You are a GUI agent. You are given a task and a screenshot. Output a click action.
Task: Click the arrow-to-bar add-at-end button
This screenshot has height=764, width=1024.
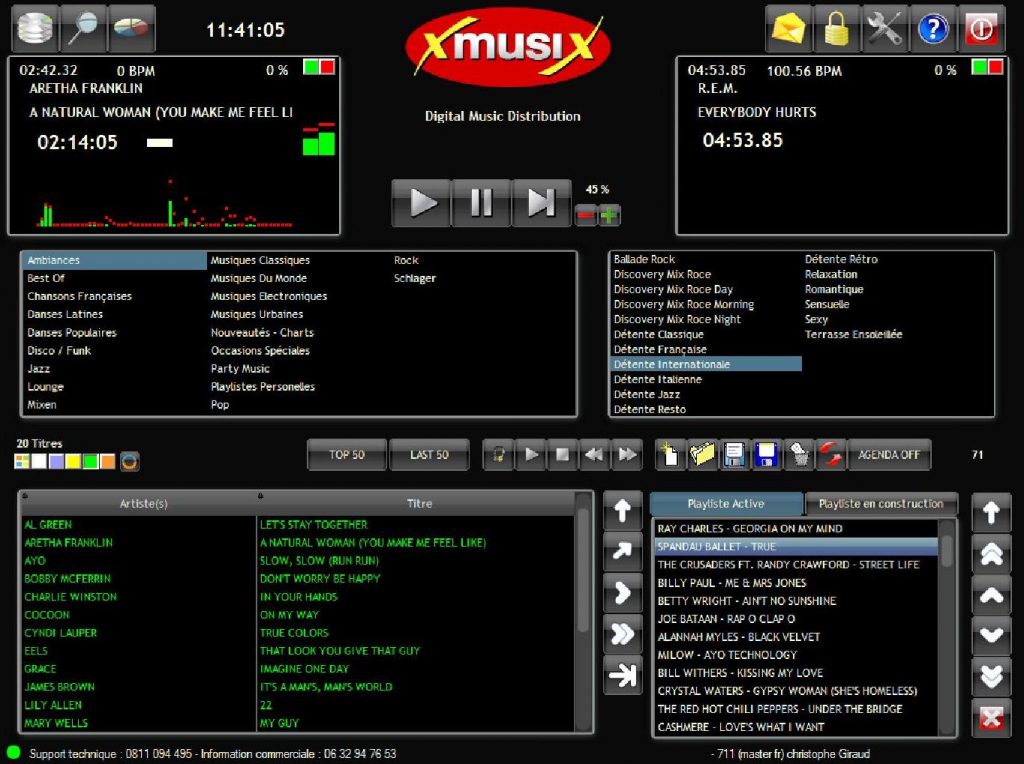[622, 675]
